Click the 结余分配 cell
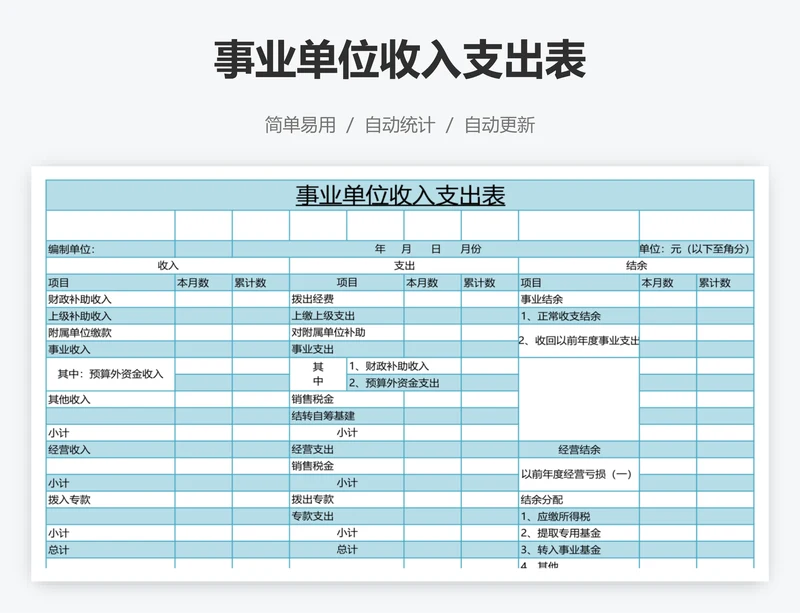 [x=579, y=500]
